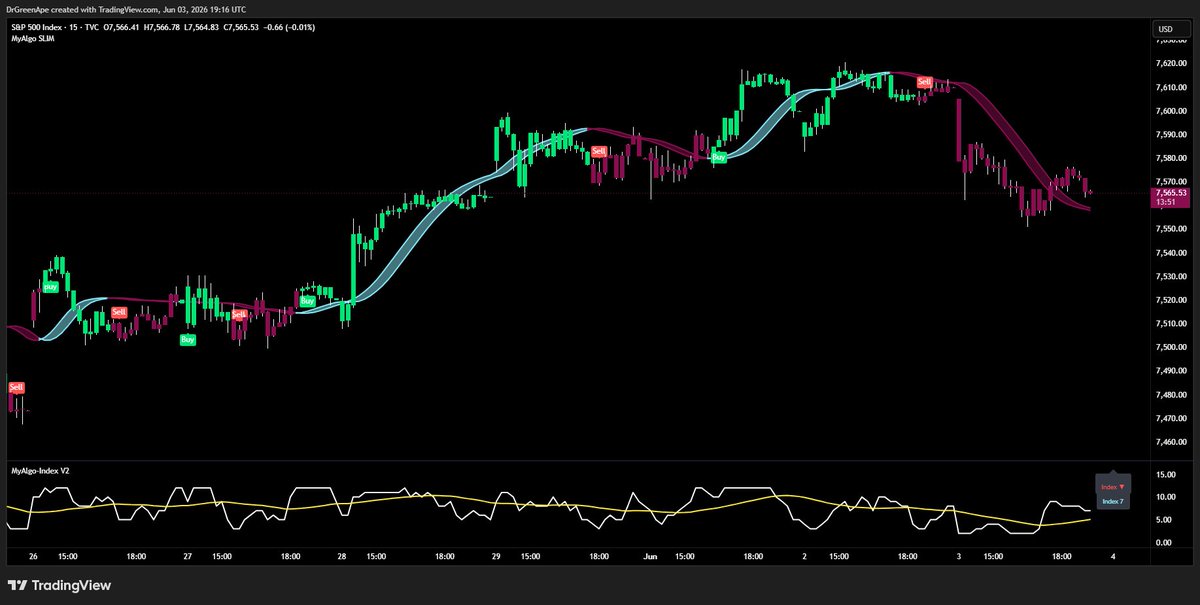Click the Buy marker on June 1

point(719,157)
